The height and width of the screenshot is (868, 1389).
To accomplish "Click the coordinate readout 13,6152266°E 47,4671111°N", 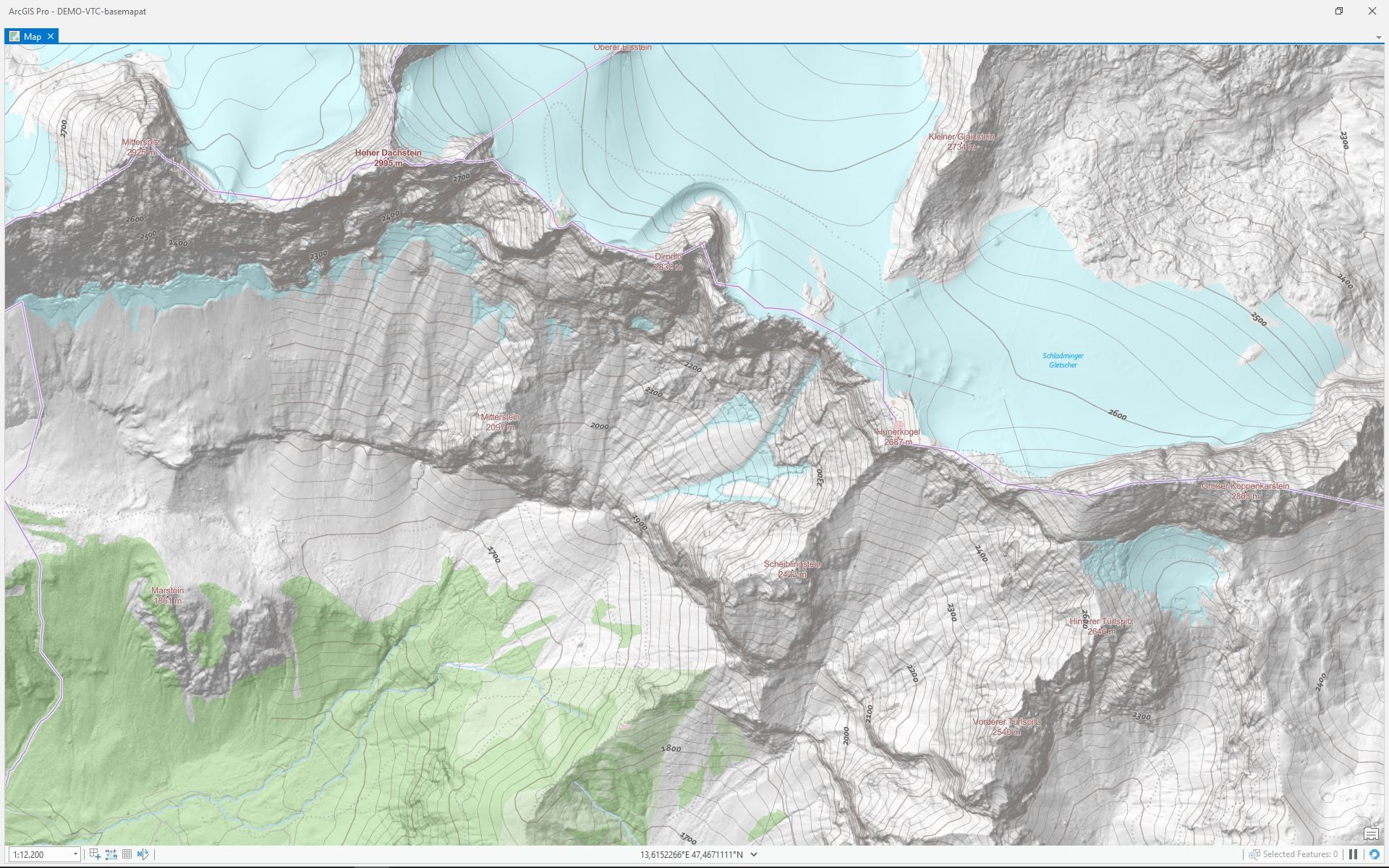I will pyautogui.click(x=691, y=855).
